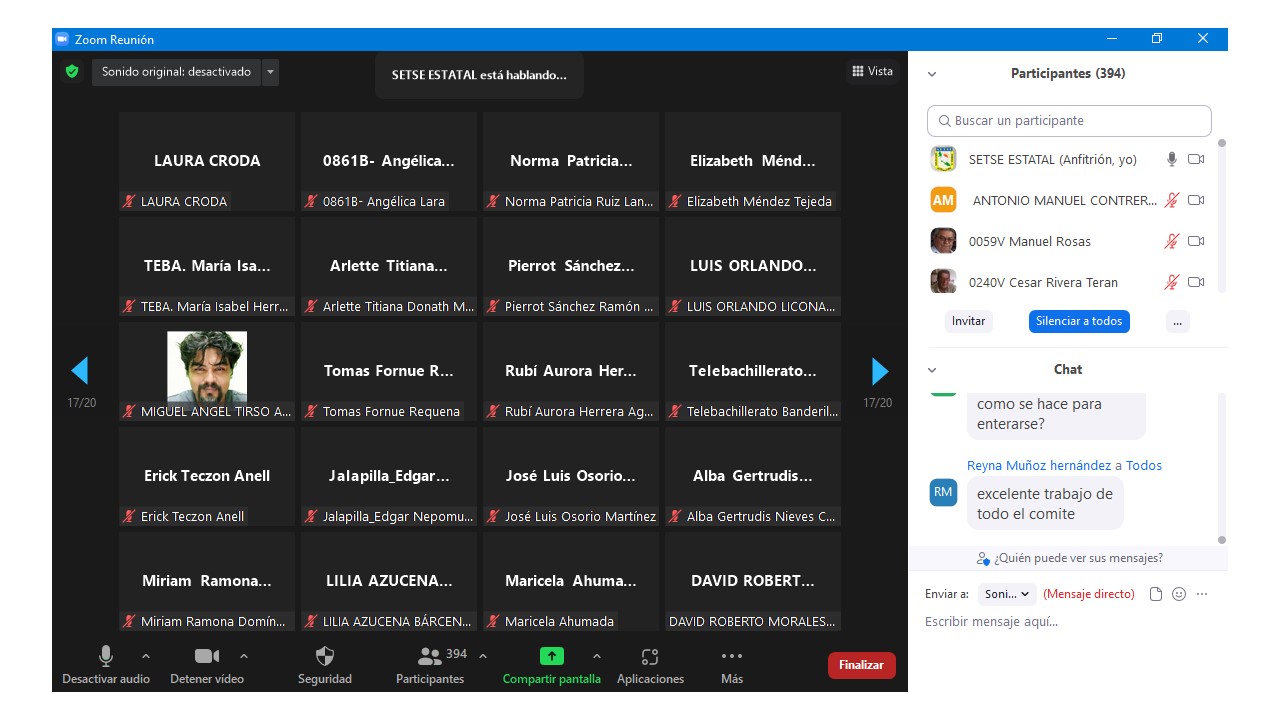Image resolution: width=1280 pixels, height=720 pixels.
Task: Click the Buscar un participante field
Action: point(1069,121)
